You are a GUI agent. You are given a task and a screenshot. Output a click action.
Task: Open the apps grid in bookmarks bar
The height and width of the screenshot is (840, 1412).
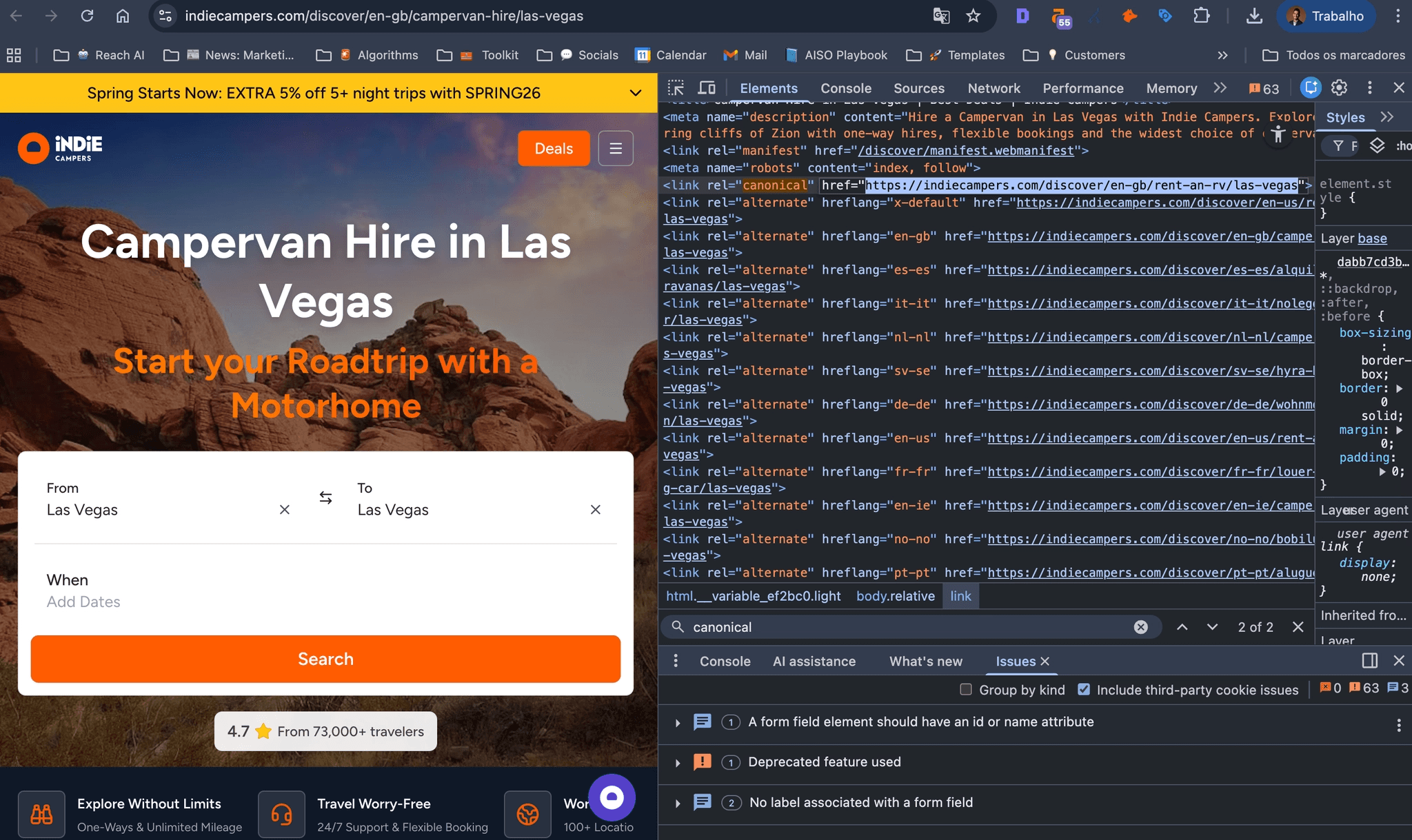pos(14,55)
